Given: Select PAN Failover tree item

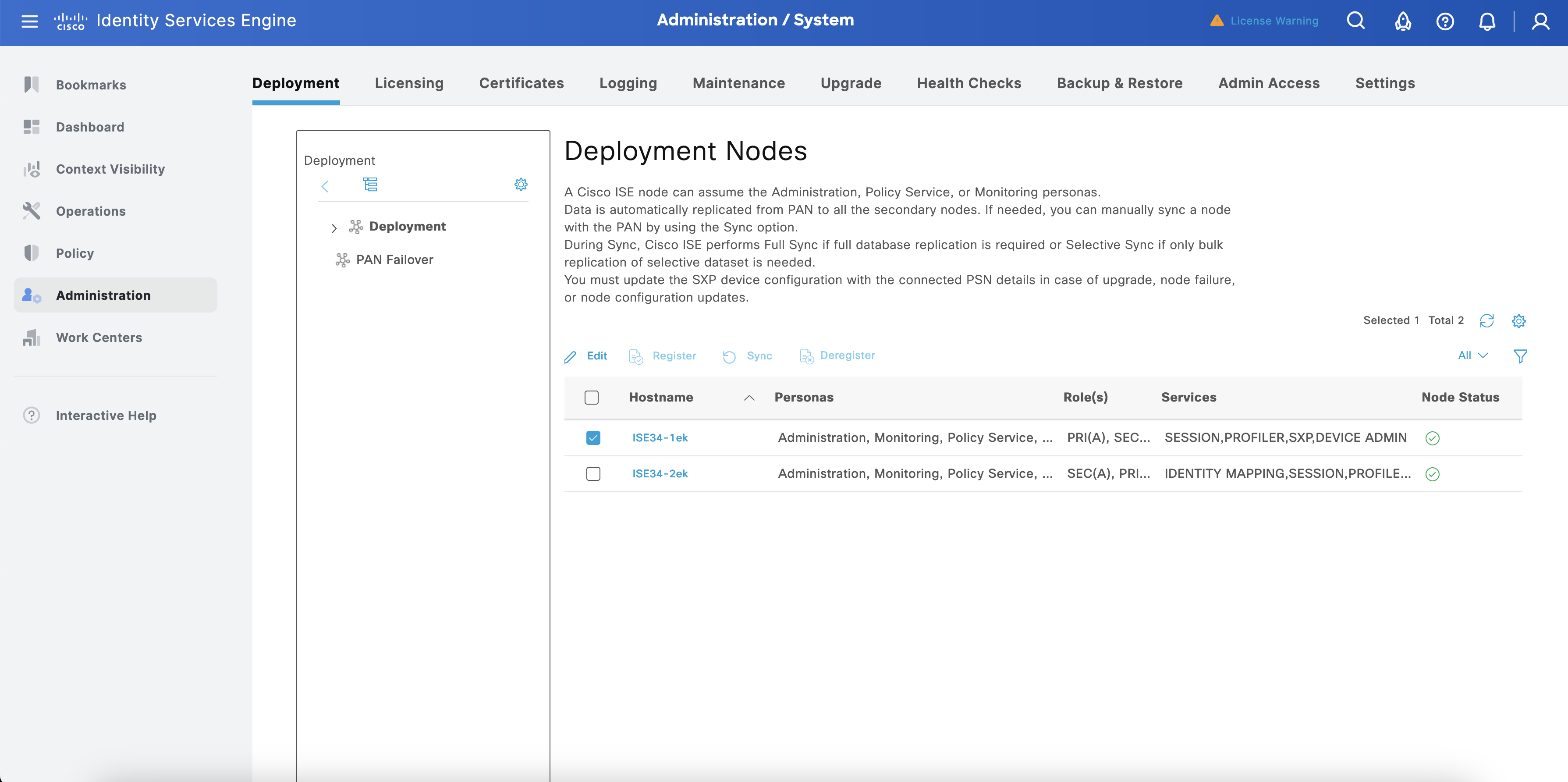Looking at the screenshot, I should click(x=394, y=259).
